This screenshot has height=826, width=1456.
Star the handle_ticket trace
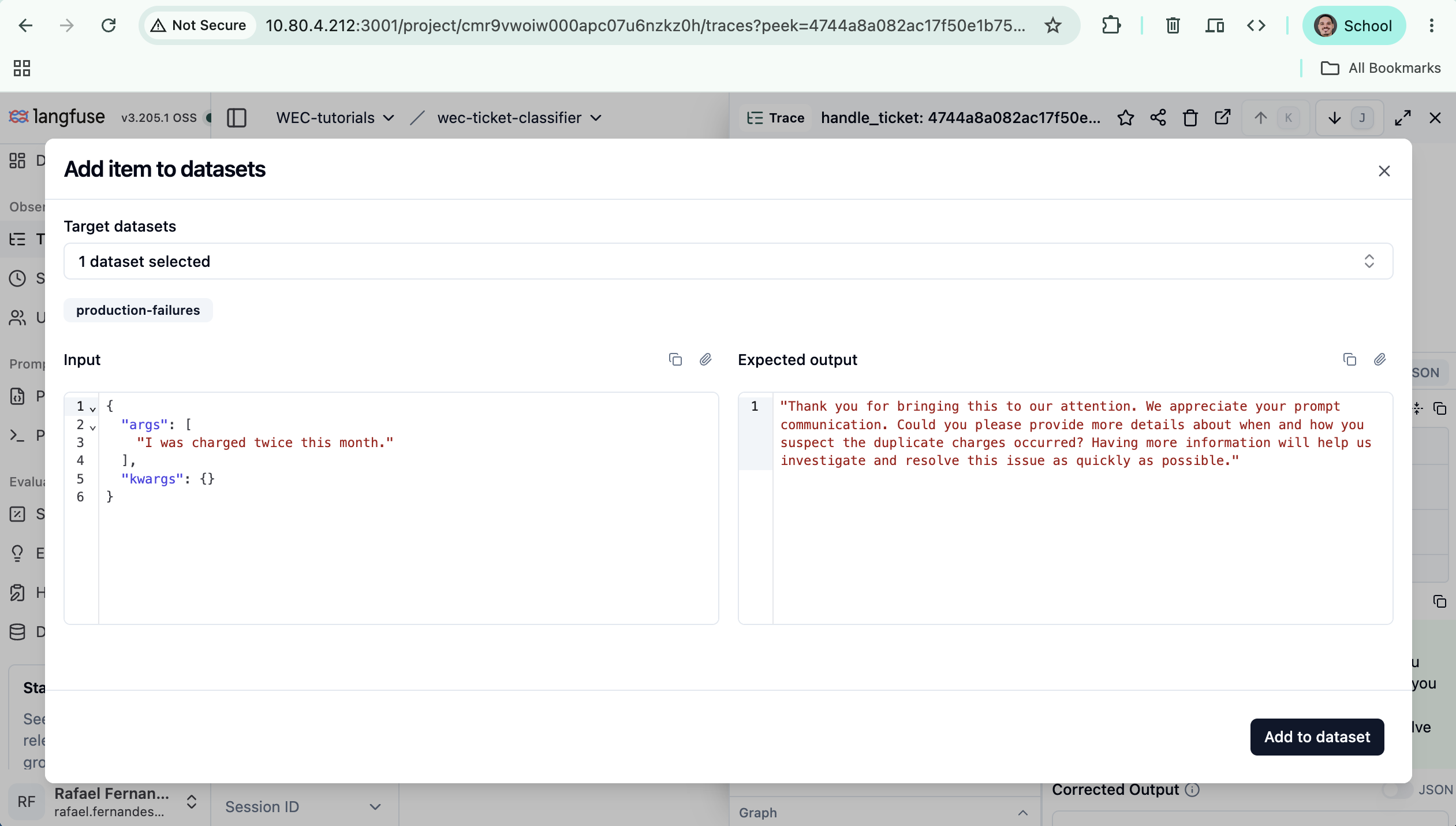(x=1125, y=118)
